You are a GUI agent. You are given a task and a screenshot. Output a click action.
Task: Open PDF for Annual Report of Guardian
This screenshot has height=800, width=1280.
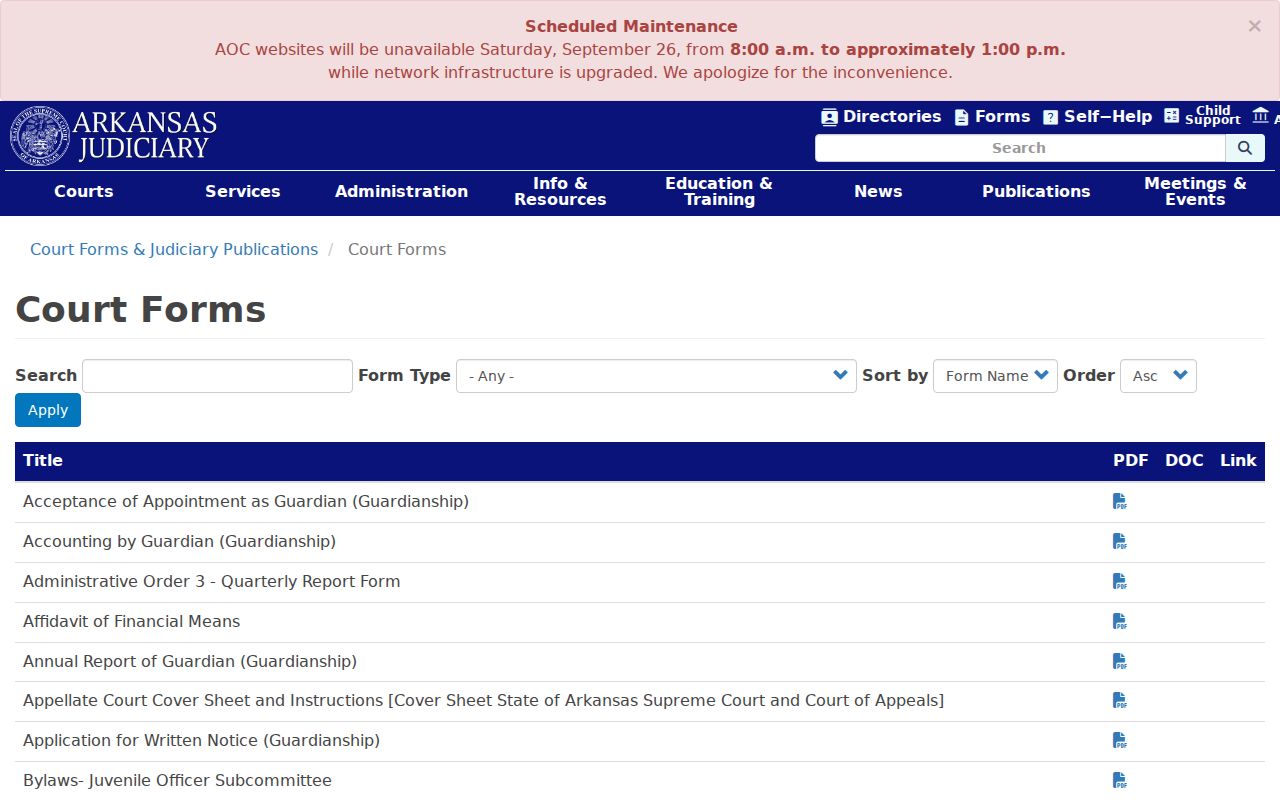tap(1120, 661)
